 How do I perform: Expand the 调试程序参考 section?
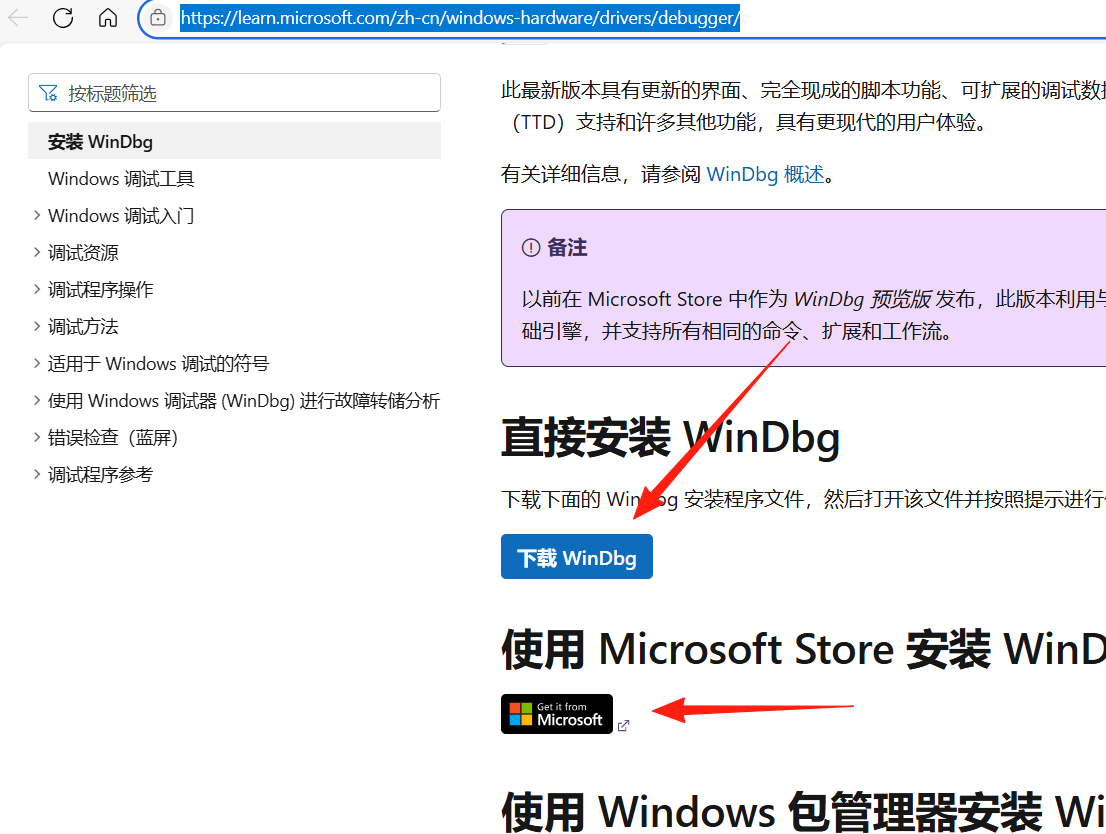point(37,474)
